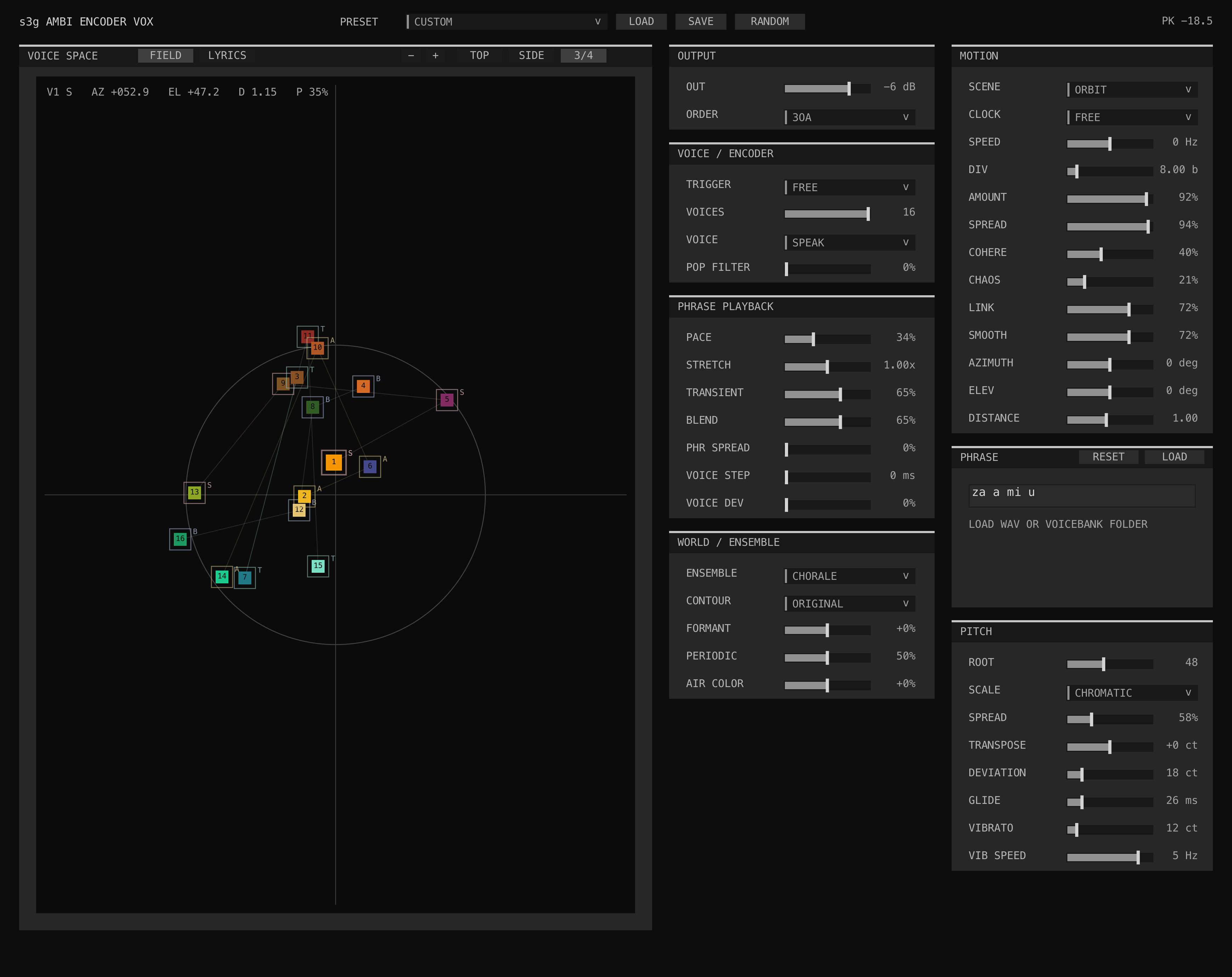Adjust VIBRATO slider
The height and width of the screenshot is (977, 1232).
(1110, 830)
